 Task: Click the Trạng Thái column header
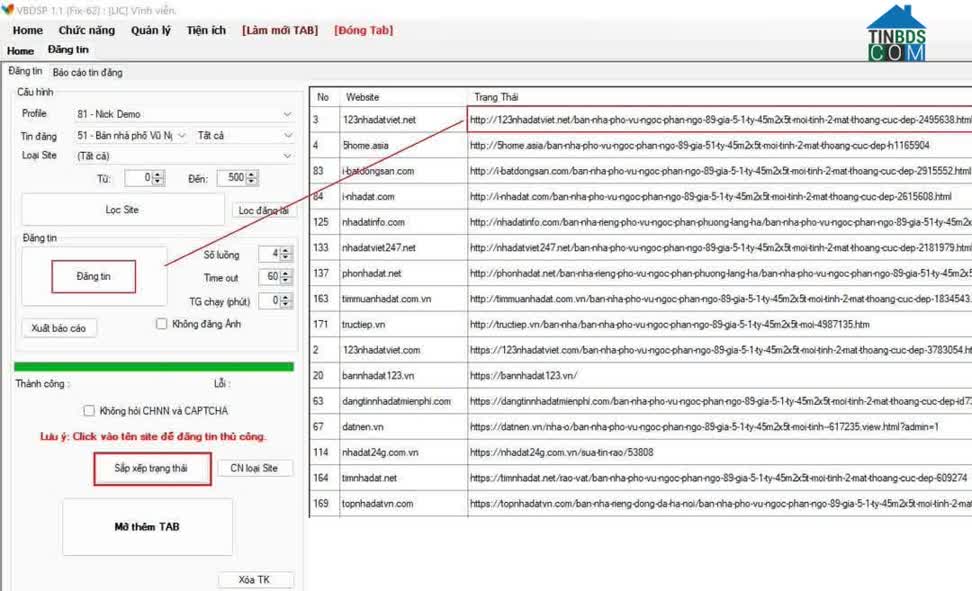point(719,97)
